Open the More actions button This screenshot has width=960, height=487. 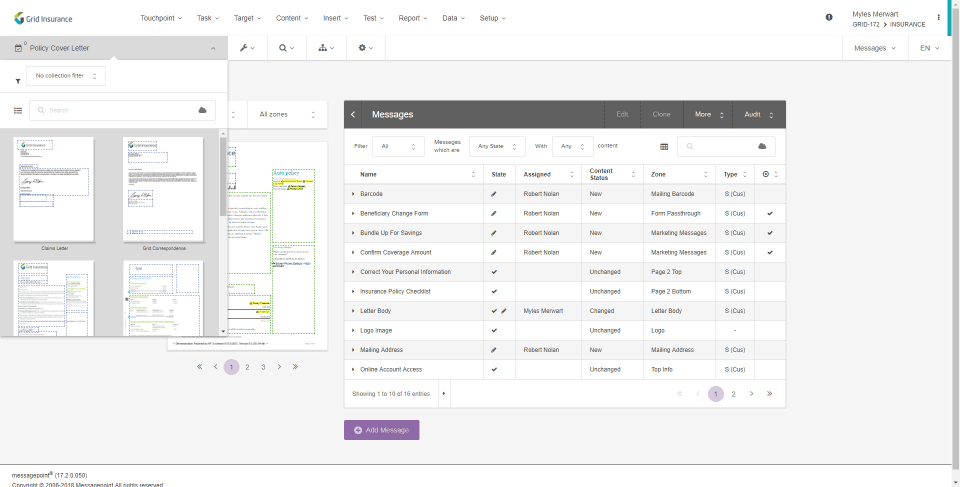(x=708, y=115)
